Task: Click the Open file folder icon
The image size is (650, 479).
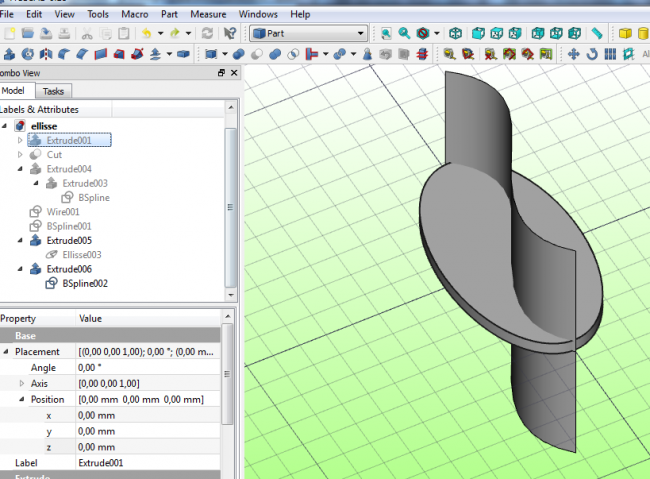Action: (x=28, y=33)
